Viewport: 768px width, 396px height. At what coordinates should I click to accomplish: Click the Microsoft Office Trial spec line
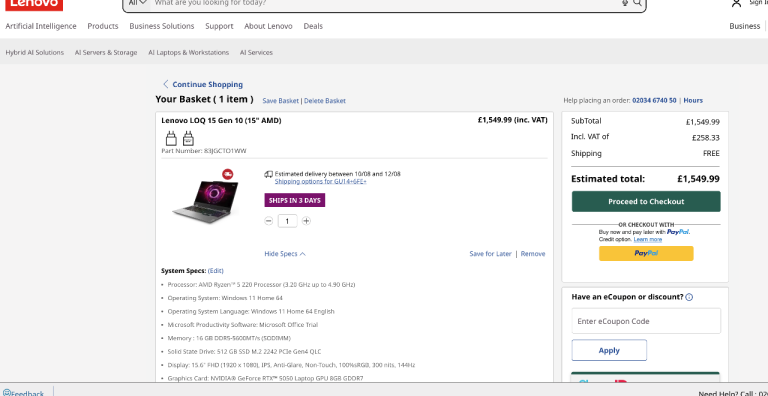coord(242,324)
